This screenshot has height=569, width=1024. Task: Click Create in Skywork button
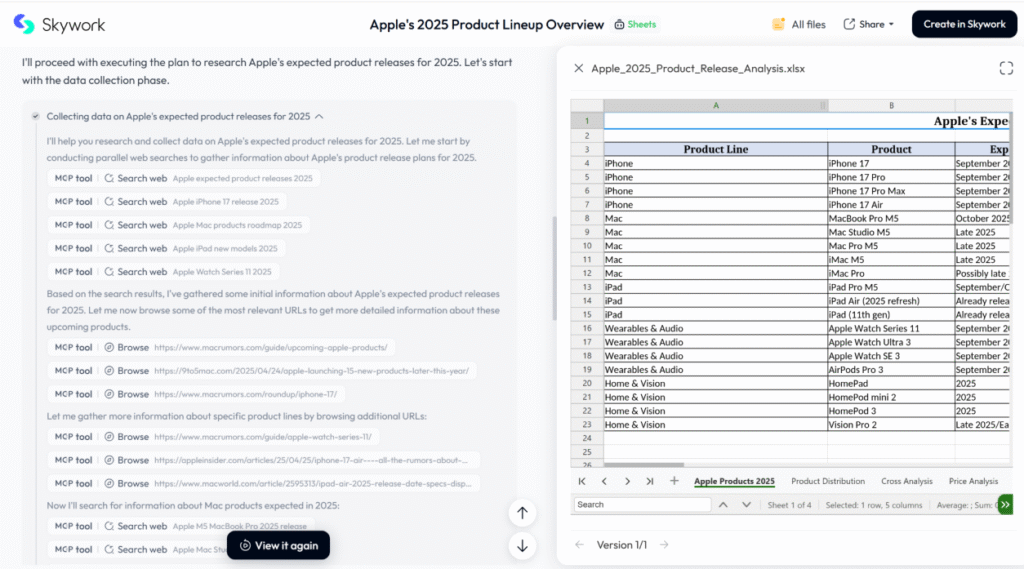coord(964,24)
